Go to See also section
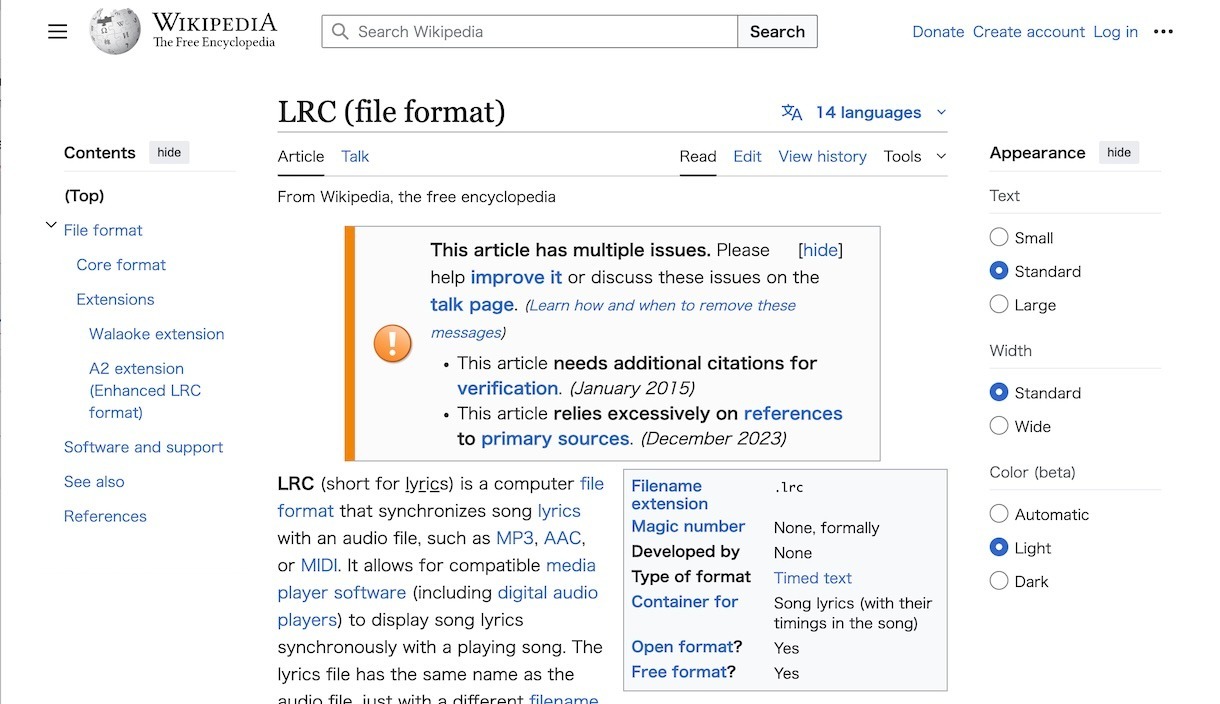The image size is (1220, 704). (x=94, y=482)
